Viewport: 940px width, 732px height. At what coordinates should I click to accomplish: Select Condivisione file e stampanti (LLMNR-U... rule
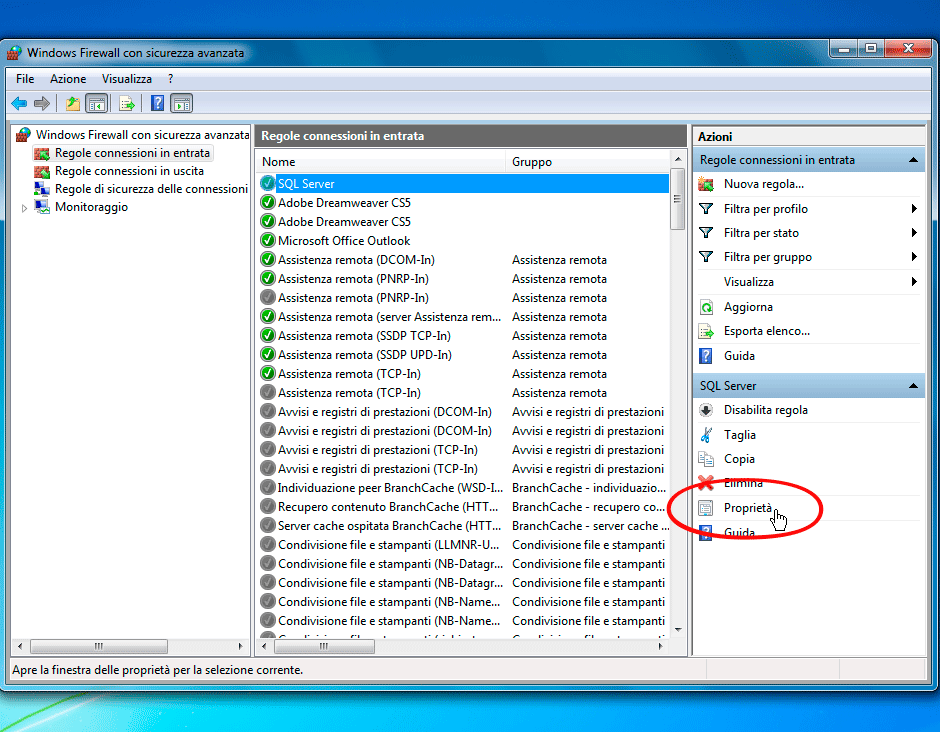coord(388,545)
